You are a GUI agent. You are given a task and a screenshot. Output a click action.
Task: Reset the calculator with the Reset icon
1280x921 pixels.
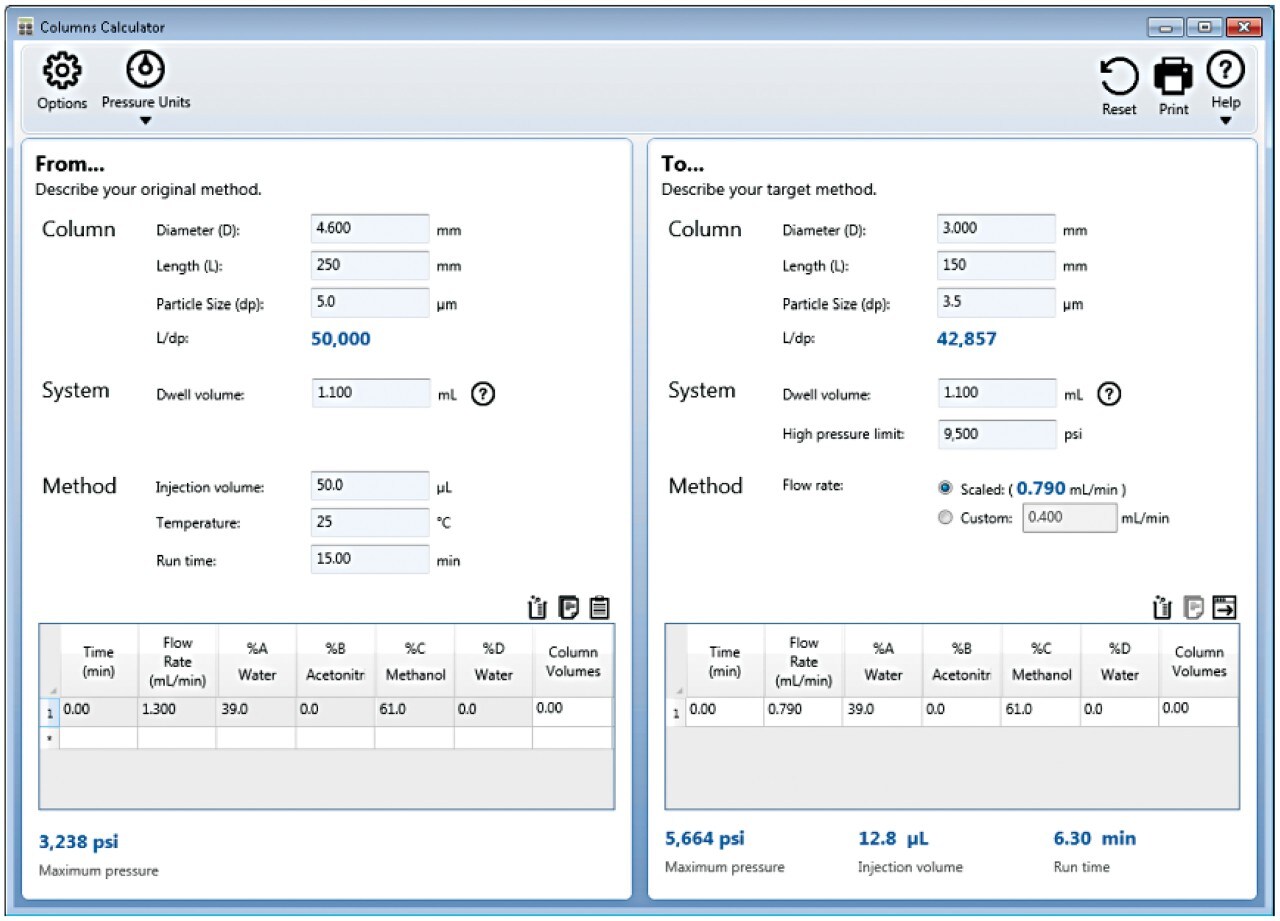1119,77
